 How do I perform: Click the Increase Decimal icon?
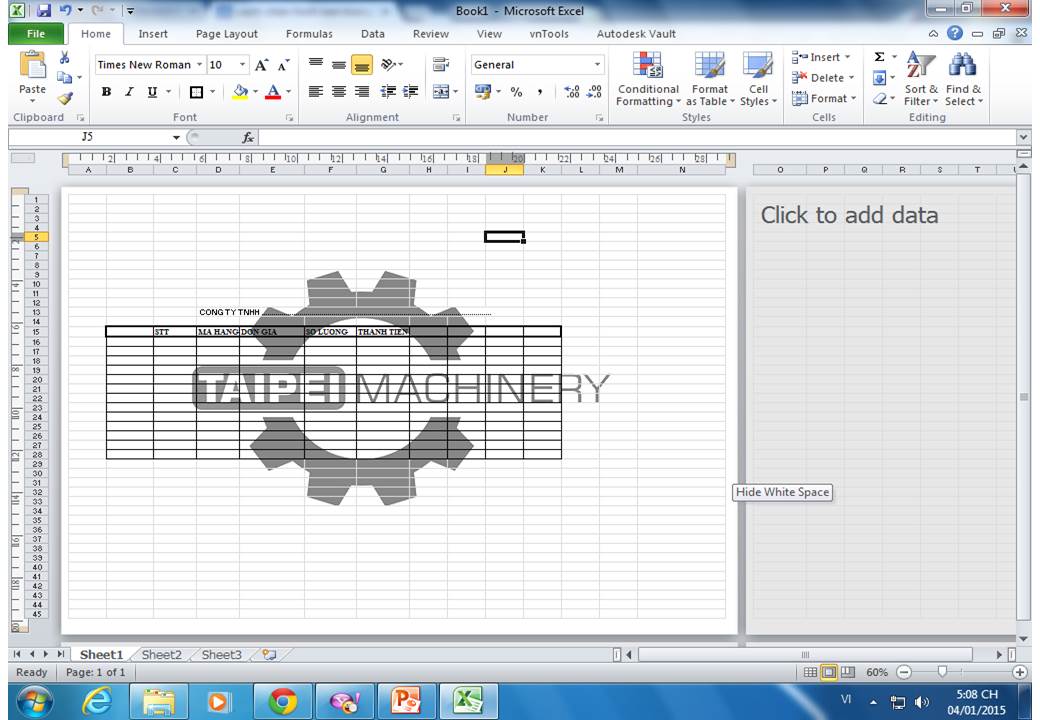pos(572,92)
